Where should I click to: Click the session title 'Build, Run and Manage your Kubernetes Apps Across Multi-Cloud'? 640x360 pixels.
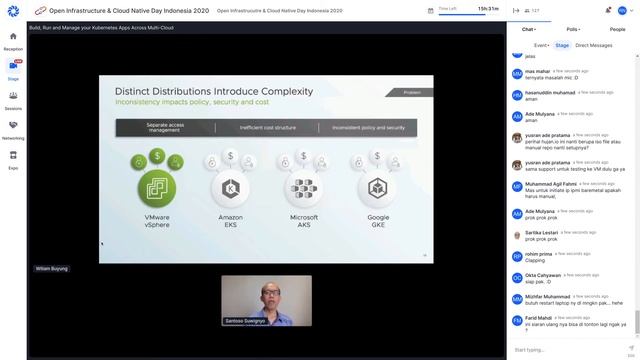(x=101, y=28)
